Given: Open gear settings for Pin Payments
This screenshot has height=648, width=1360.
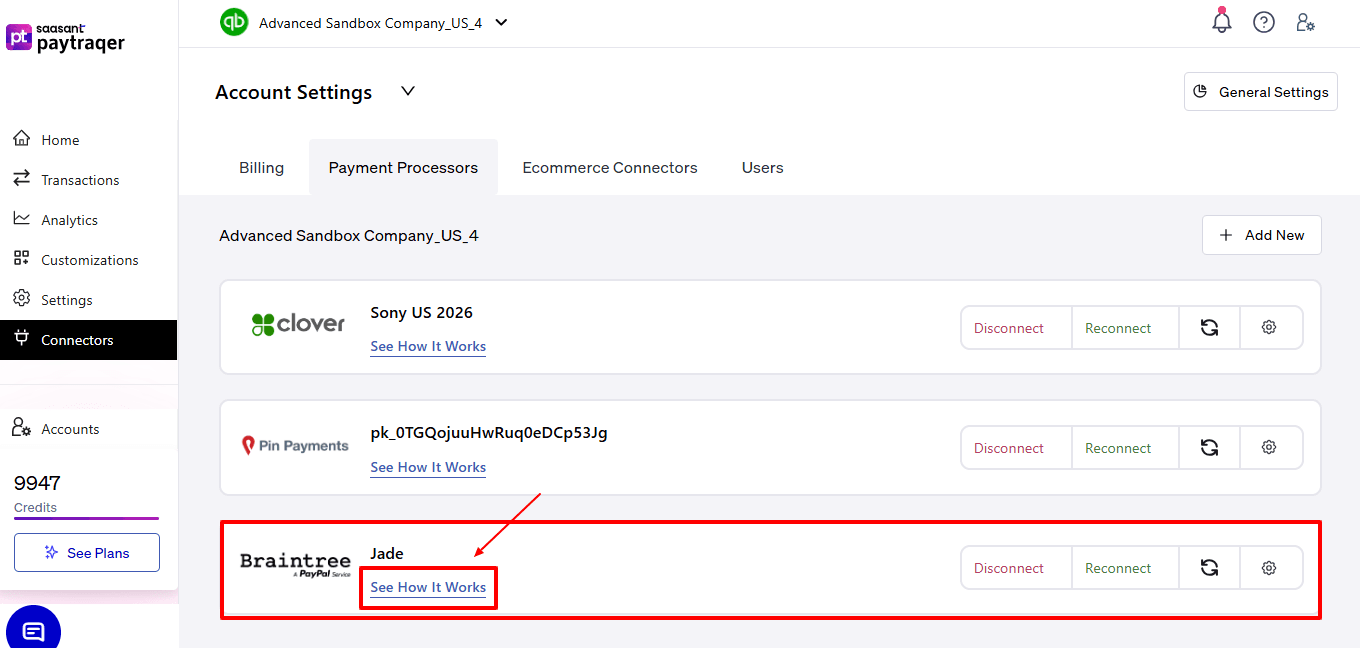Looking at the screenshot, I should pos(1269,448).
